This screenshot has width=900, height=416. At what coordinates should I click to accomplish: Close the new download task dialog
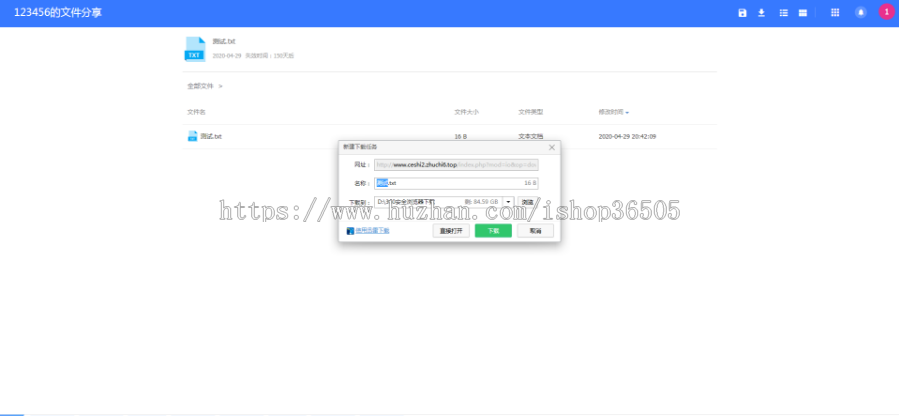[x=552, y=147]
